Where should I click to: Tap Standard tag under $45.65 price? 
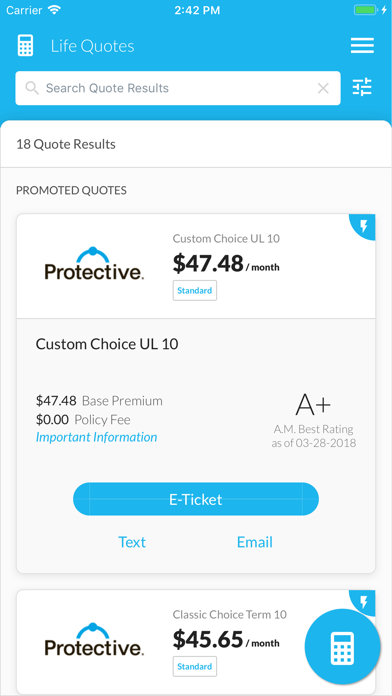[x=194, y=666]
